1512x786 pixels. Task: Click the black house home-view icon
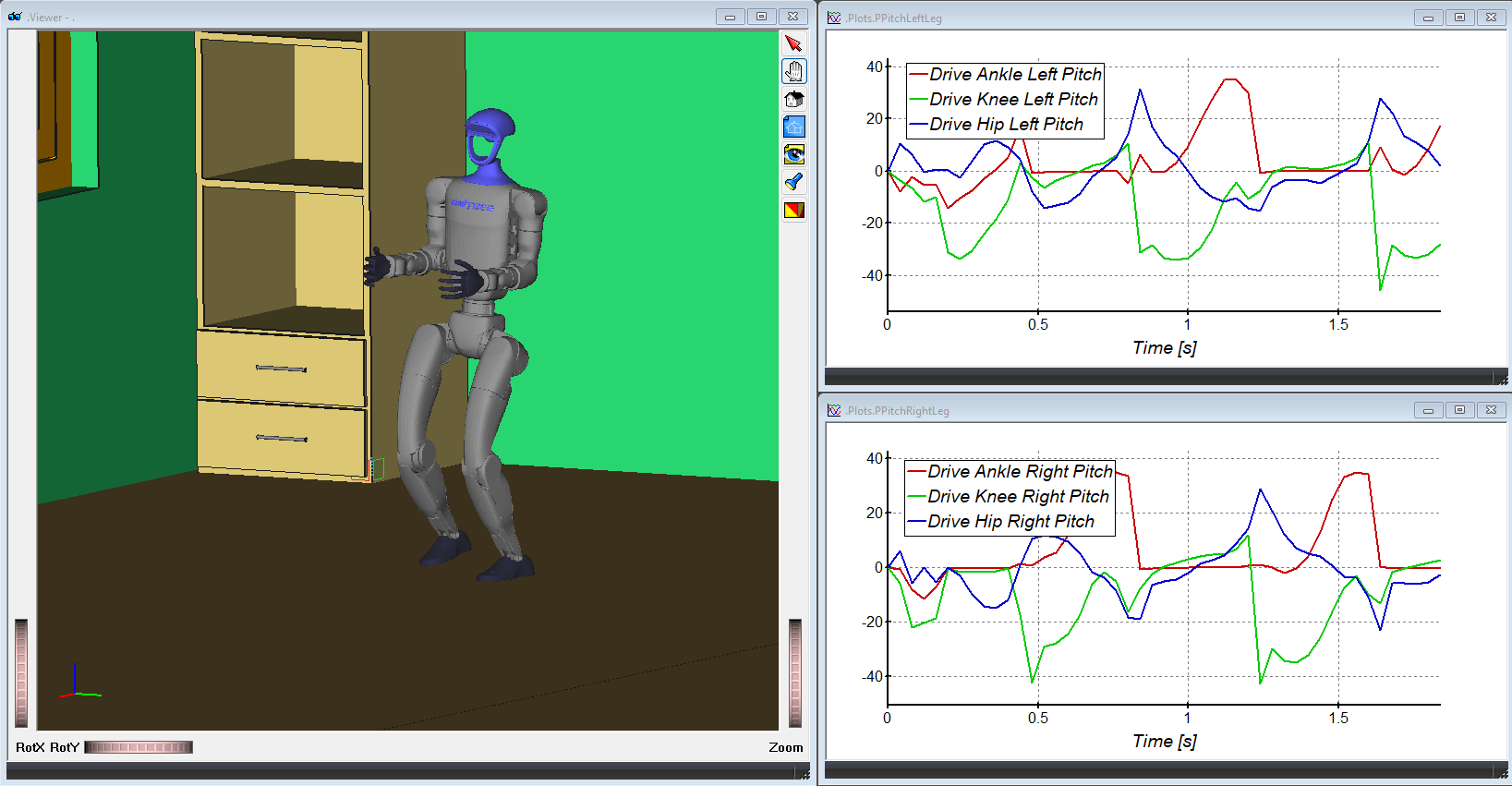pos(793,99)
